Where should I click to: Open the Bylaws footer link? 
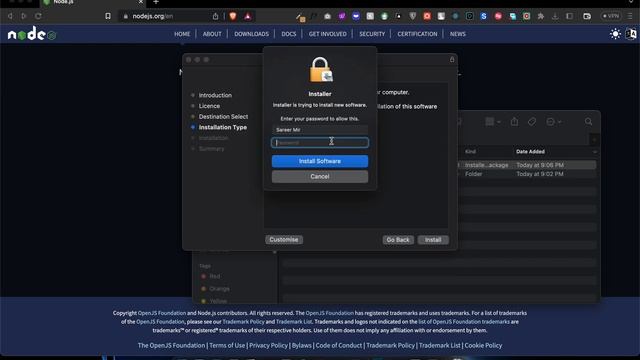[x=302, y=345]
